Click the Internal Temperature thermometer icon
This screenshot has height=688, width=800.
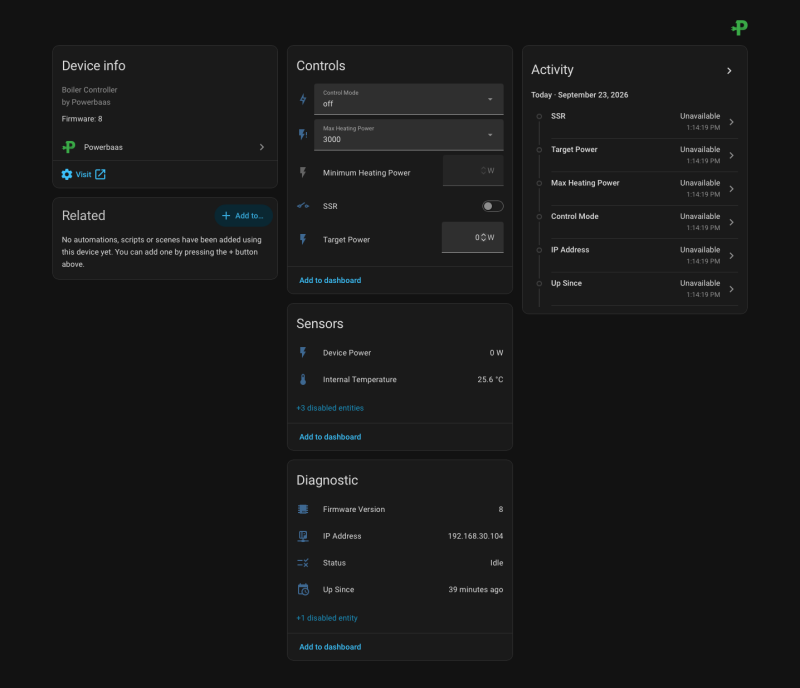(x=303, y=379)
